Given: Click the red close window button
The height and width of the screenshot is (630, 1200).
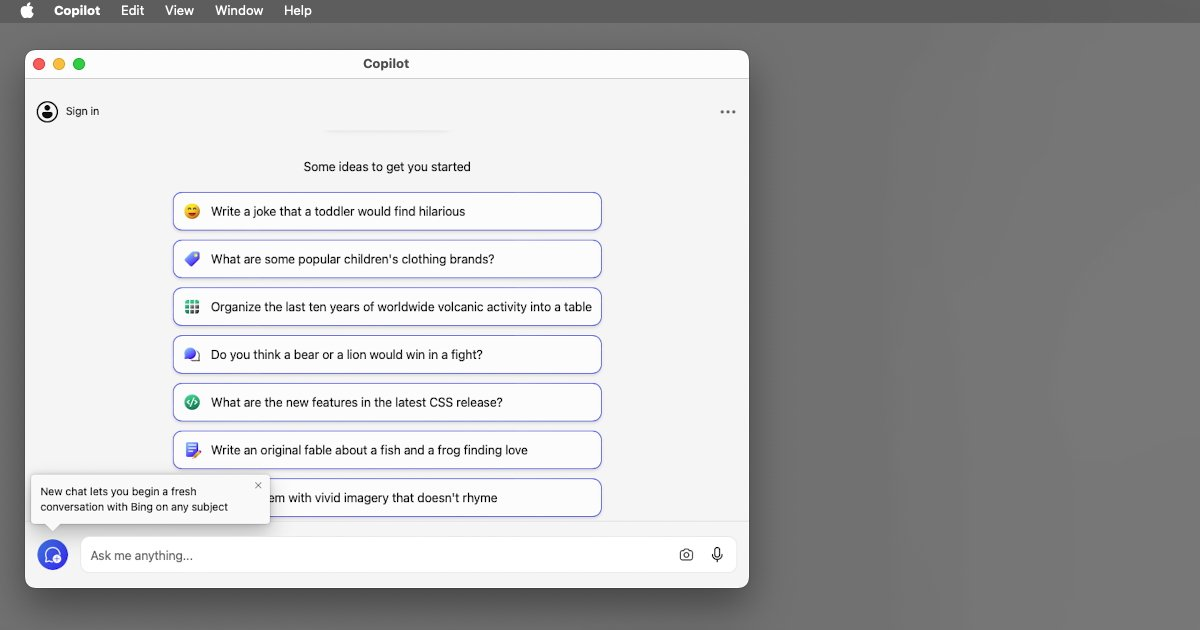Looking at the screenshot, I should (x=39, y=64).
